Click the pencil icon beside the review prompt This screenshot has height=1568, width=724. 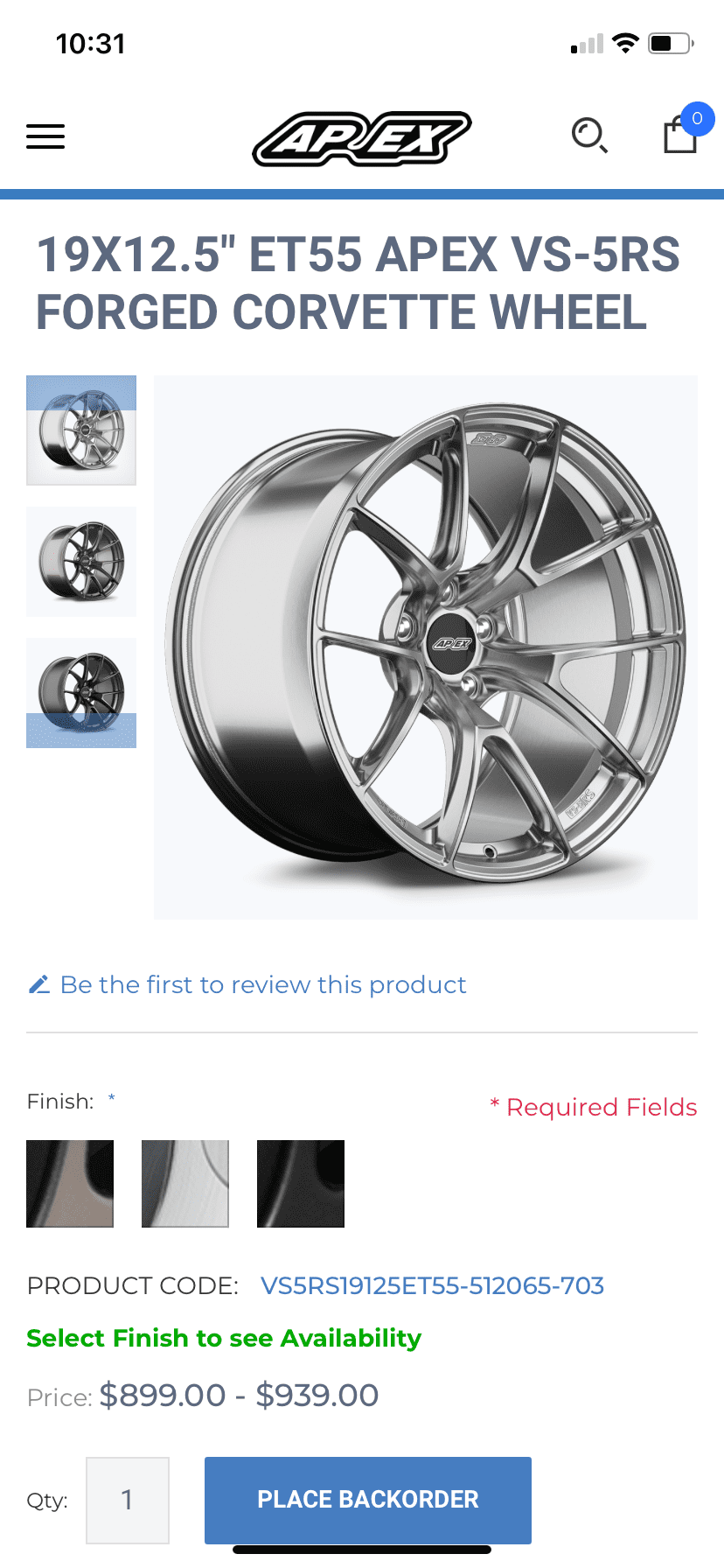coord(38,984)
